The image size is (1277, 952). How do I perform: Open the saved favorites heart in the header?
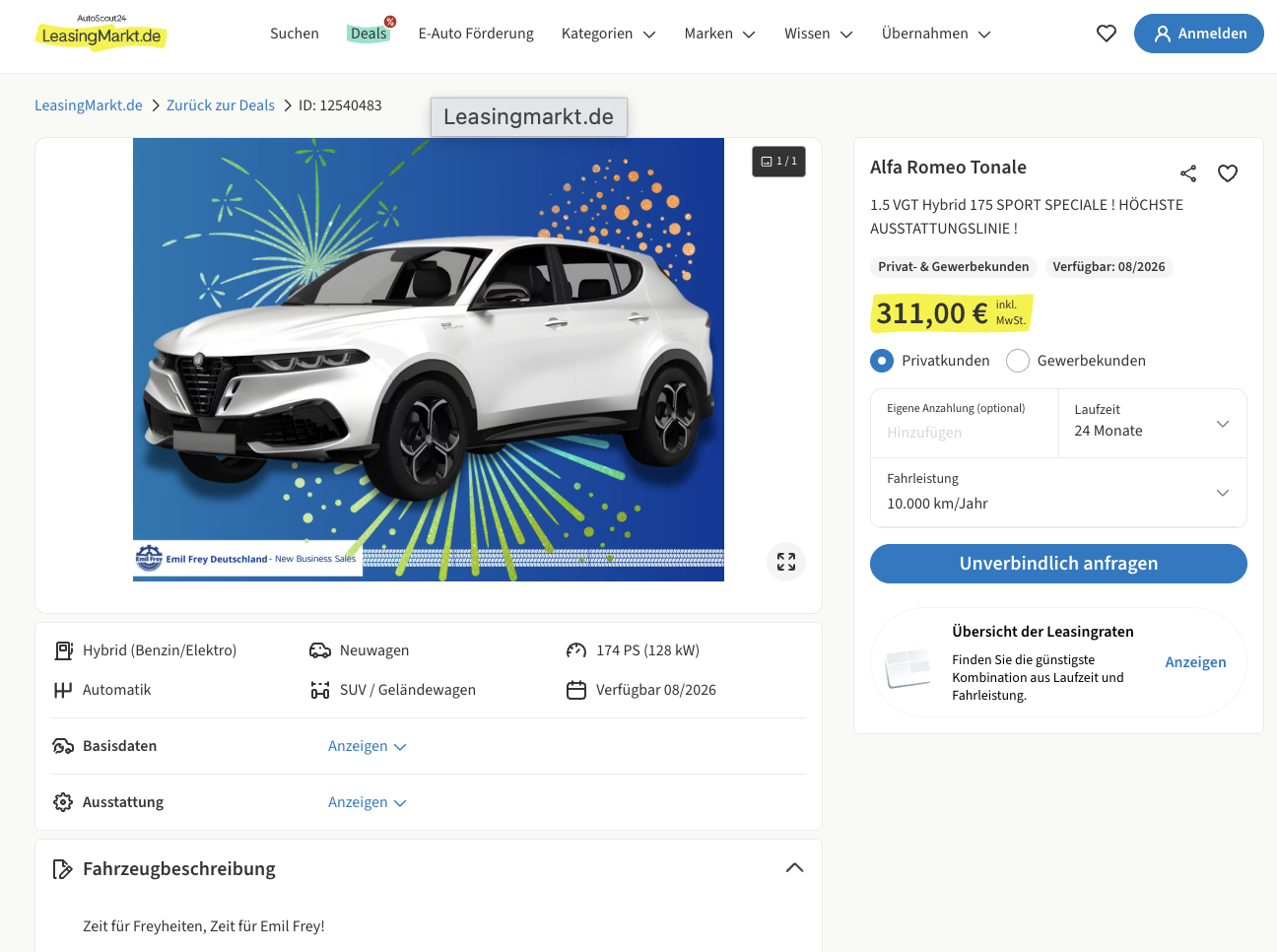point(1107,34)
